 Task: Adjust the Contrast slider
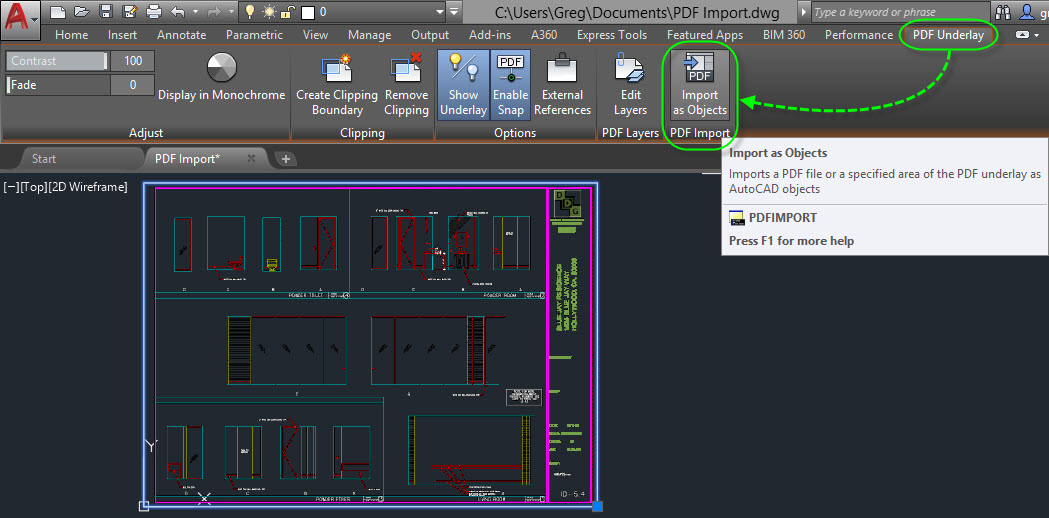pyautogui.click(x=56, y=61)
